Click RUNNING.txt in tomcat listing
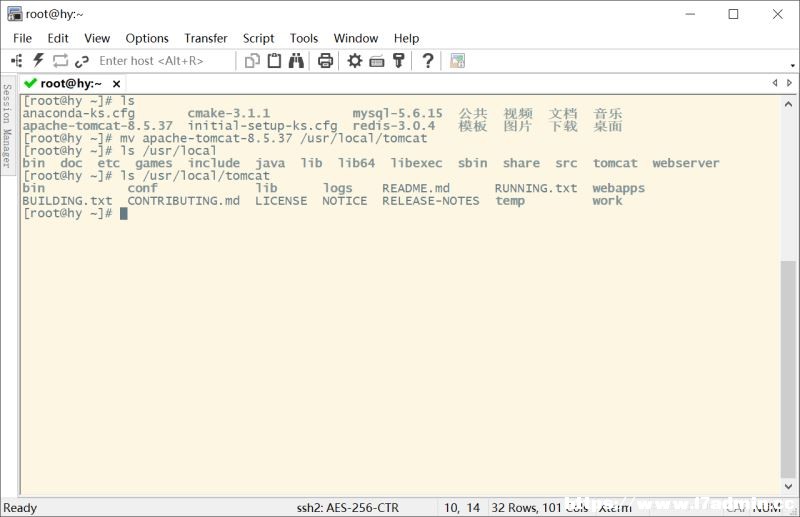This screenshot has width=800, height=517. (x=536, y=188)
